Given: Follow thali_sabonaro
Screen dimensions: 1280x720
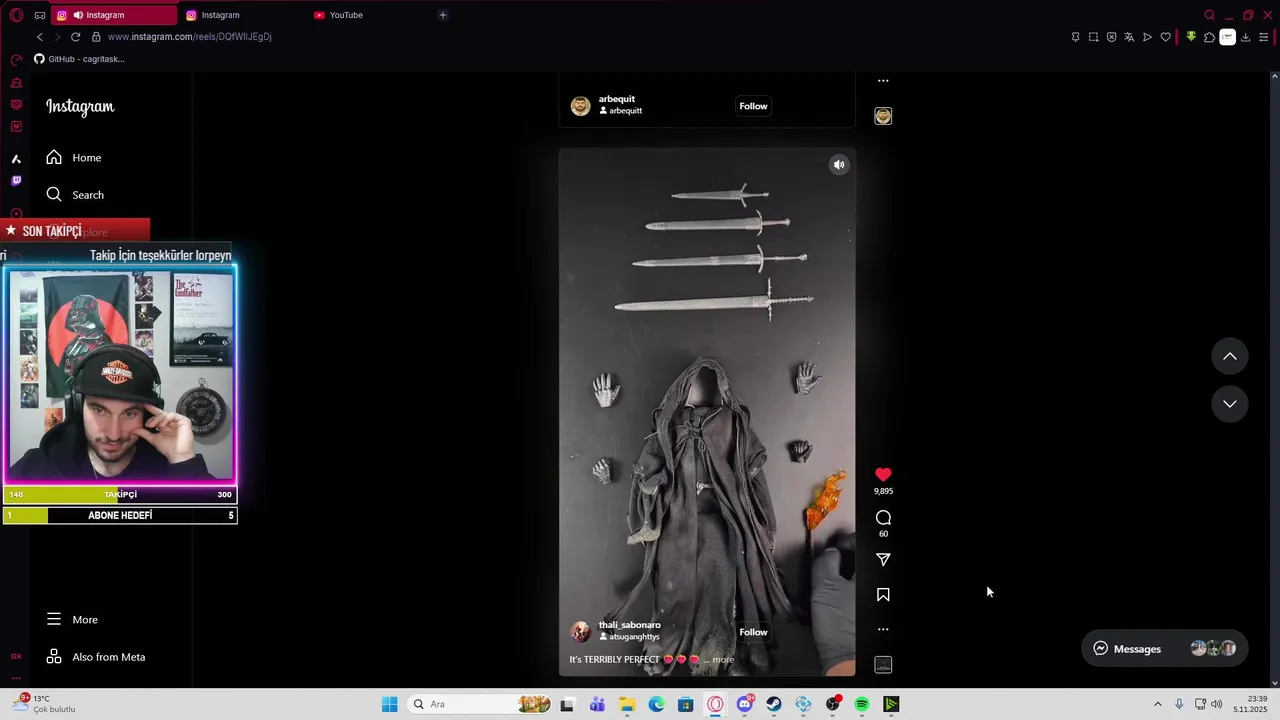Looking at the screenshot, I should point(753,632).
